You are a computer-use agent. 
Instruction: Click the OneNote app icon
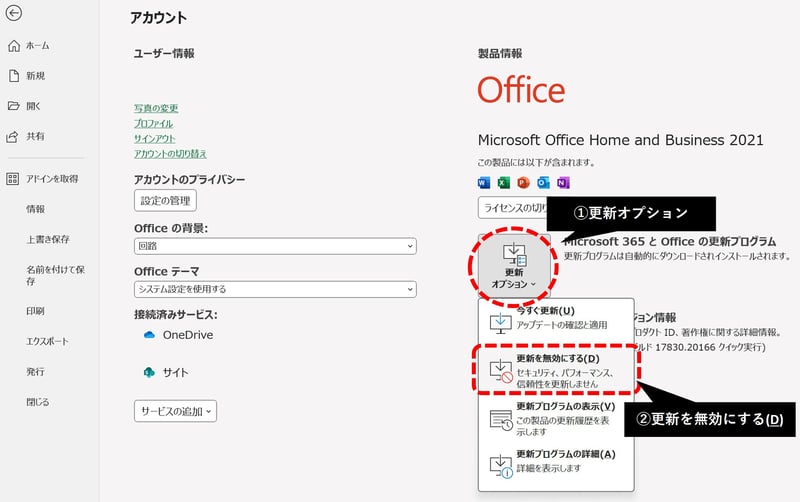coord(563,183)
